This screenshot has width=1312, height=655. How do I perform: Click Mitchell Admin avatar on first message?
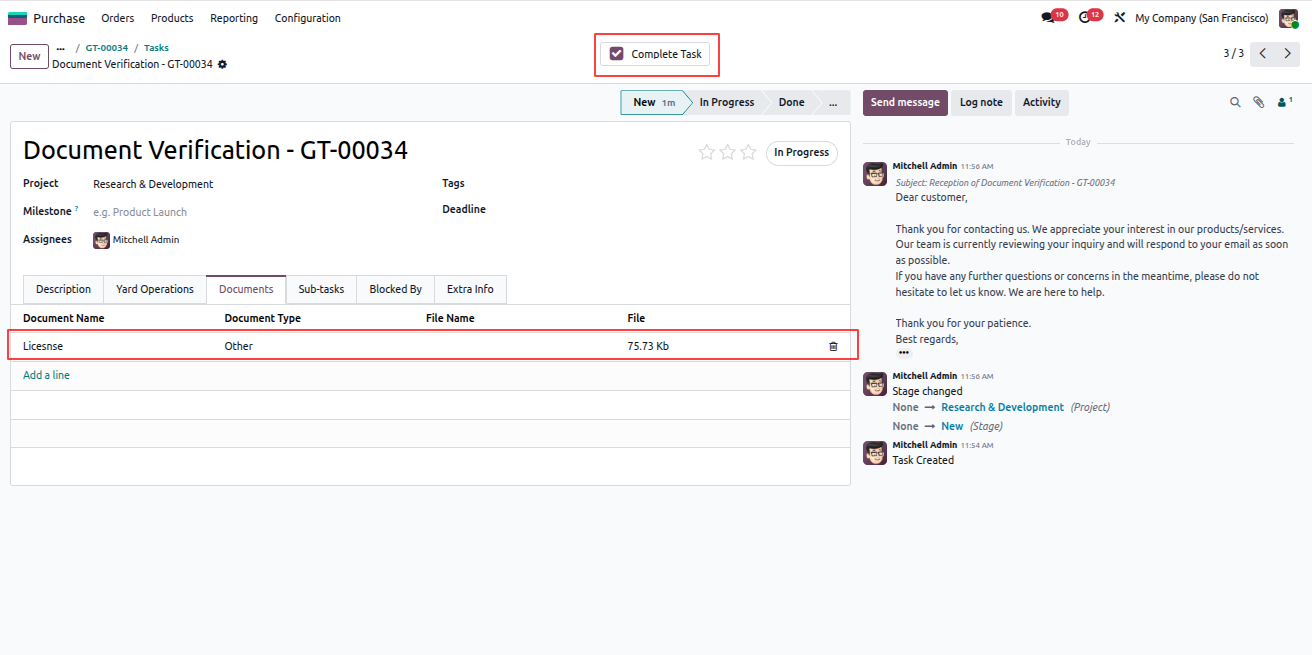875,174
